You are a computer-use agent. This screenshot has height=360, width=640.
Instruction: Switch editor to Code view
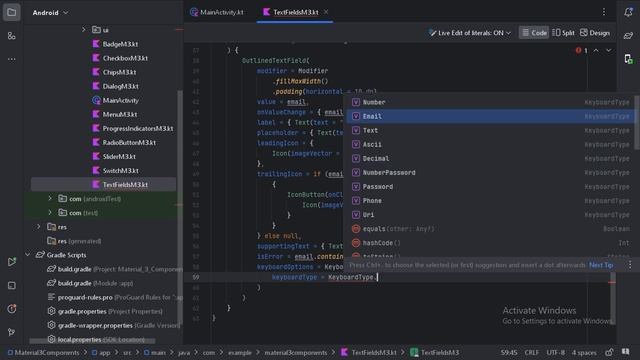[x=534, y=33]
